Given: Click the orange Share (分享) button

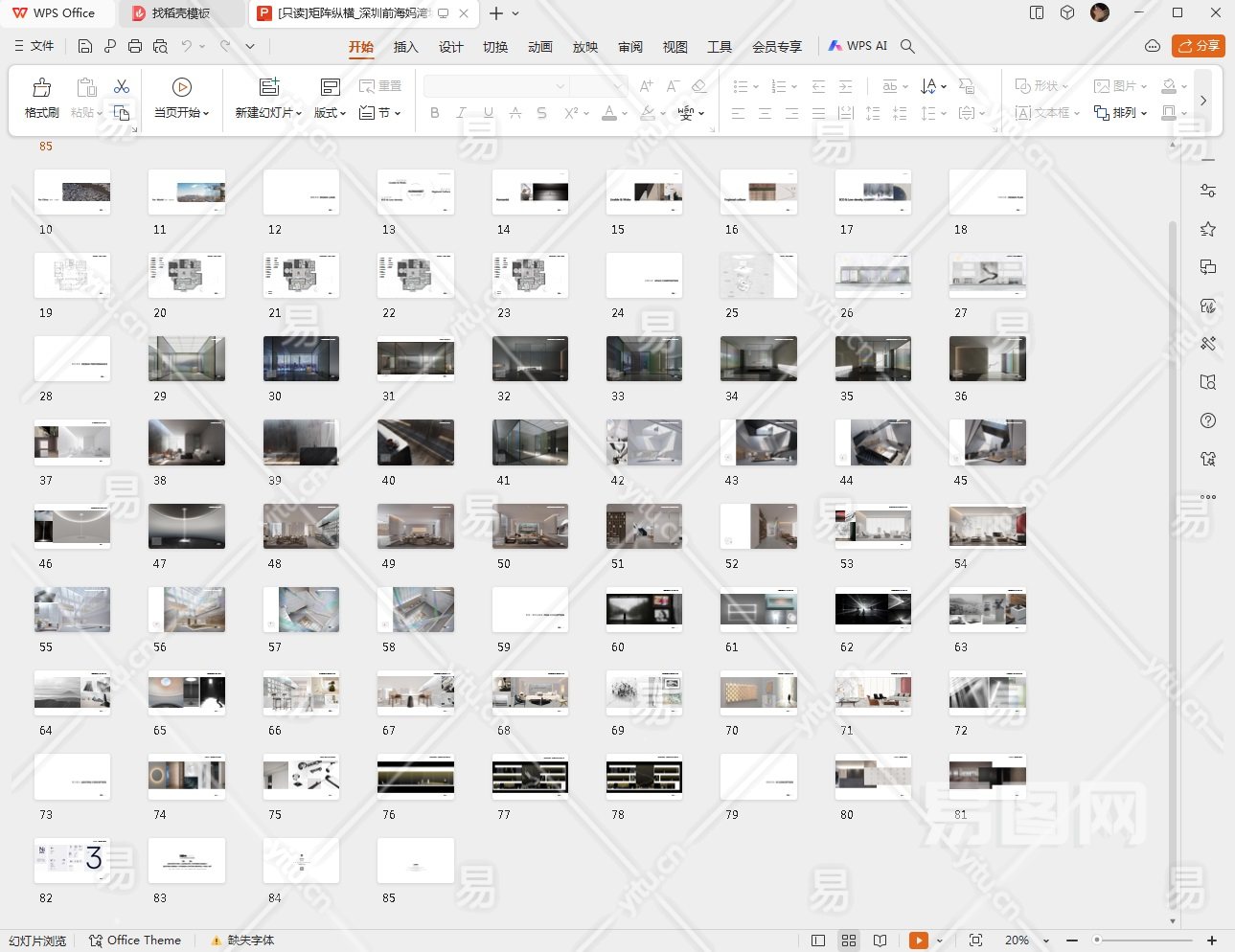Looking at the screenshot, I should coord(1198,46).
